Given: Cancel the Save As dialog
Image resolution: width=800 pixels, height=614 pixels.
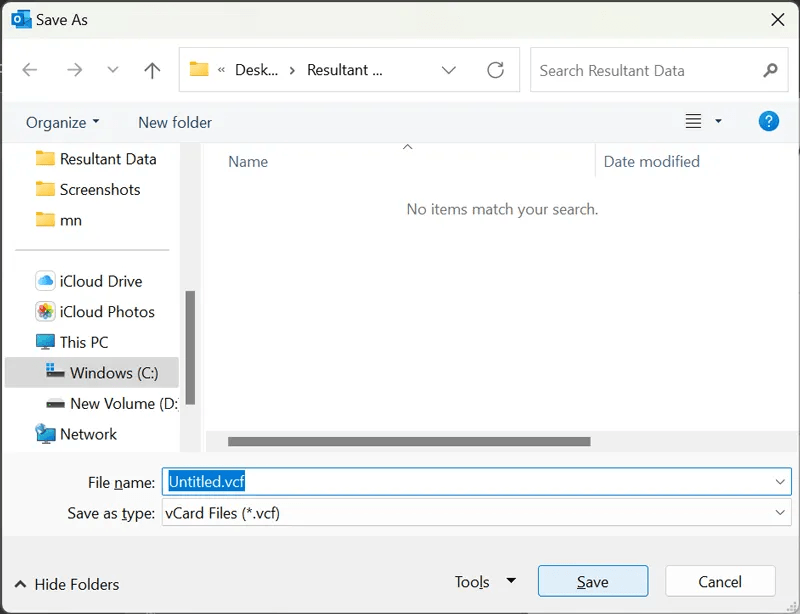Looking at the screenshot, I should click(x=720, y=582).
